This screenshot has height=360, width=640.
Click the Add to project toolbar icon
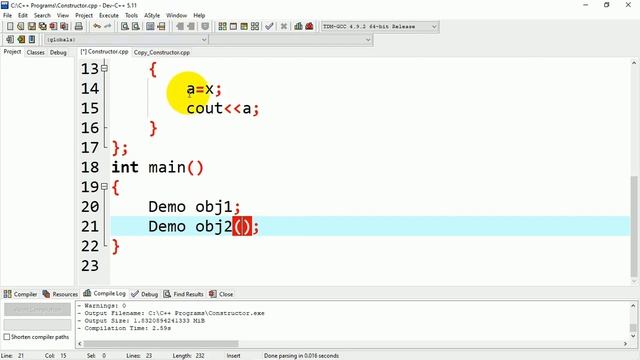(180, 27)
